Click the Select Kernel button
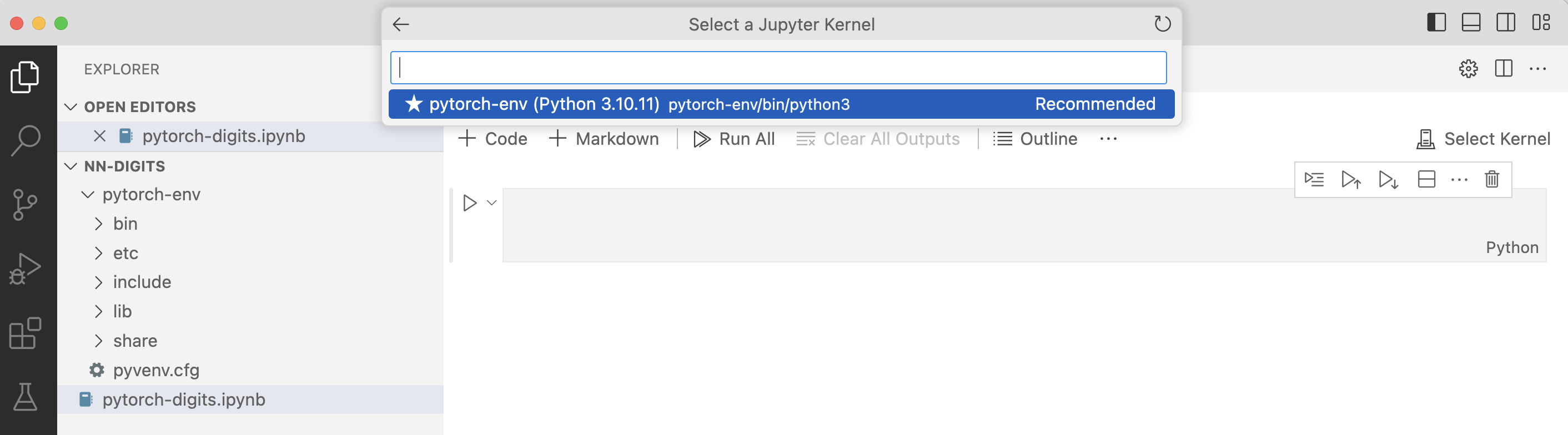The height and width of the screenshot is (435, 1568). (1483, 139)
